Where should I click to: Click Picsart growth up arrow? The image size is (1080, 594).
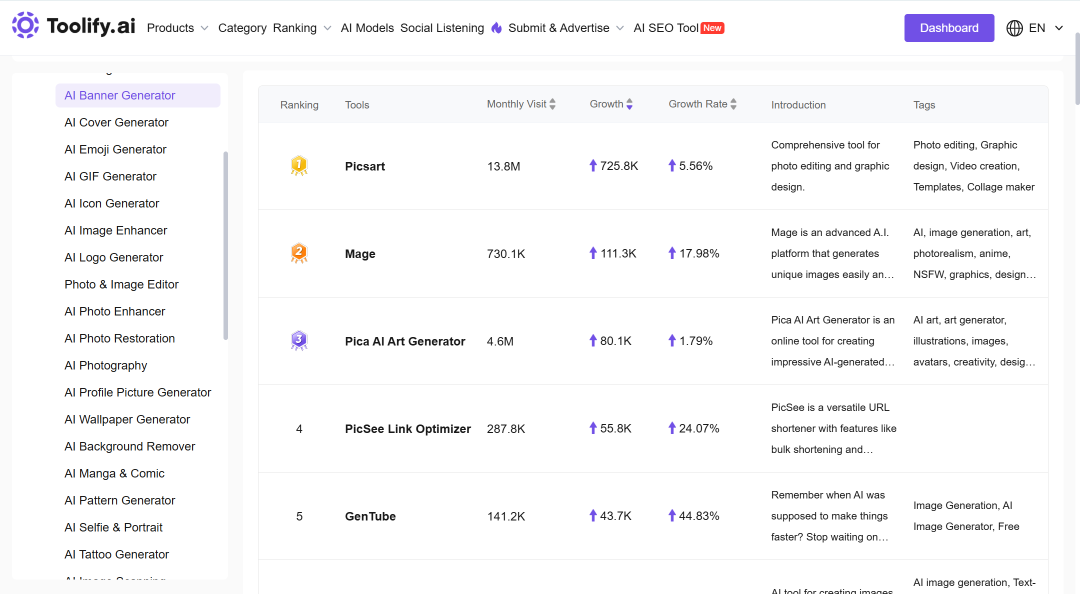point(593,165)
